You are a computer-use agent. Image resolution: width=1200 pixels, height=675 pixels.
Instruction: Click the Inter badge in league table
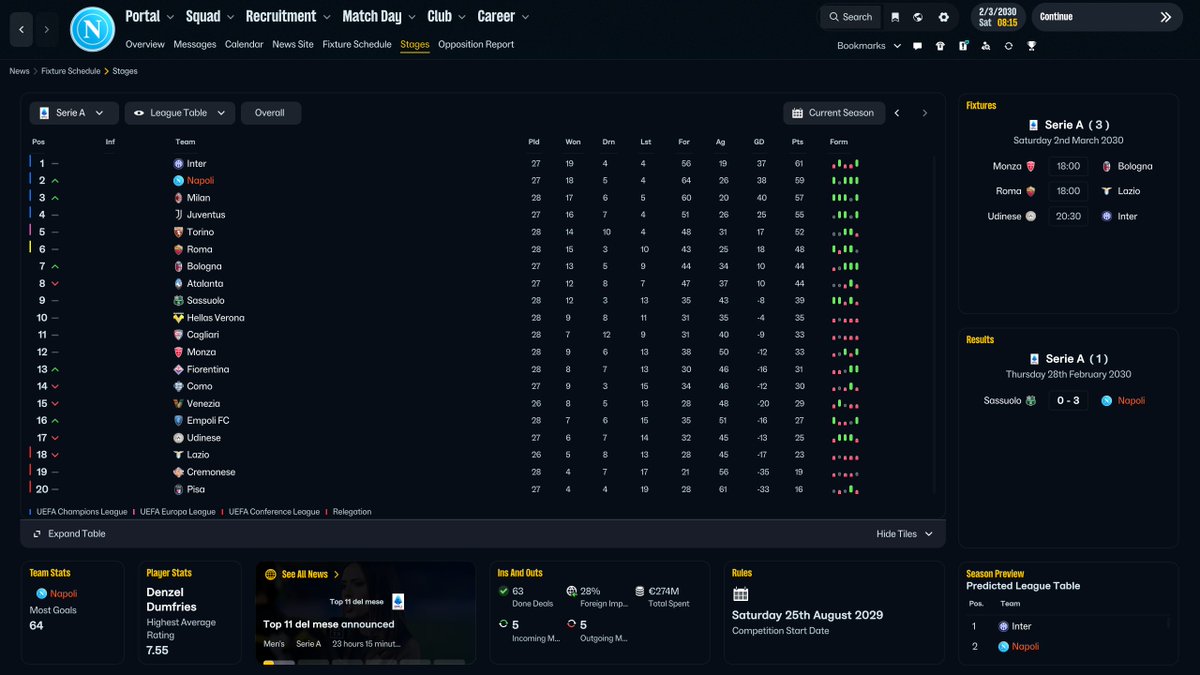(178, 164)
